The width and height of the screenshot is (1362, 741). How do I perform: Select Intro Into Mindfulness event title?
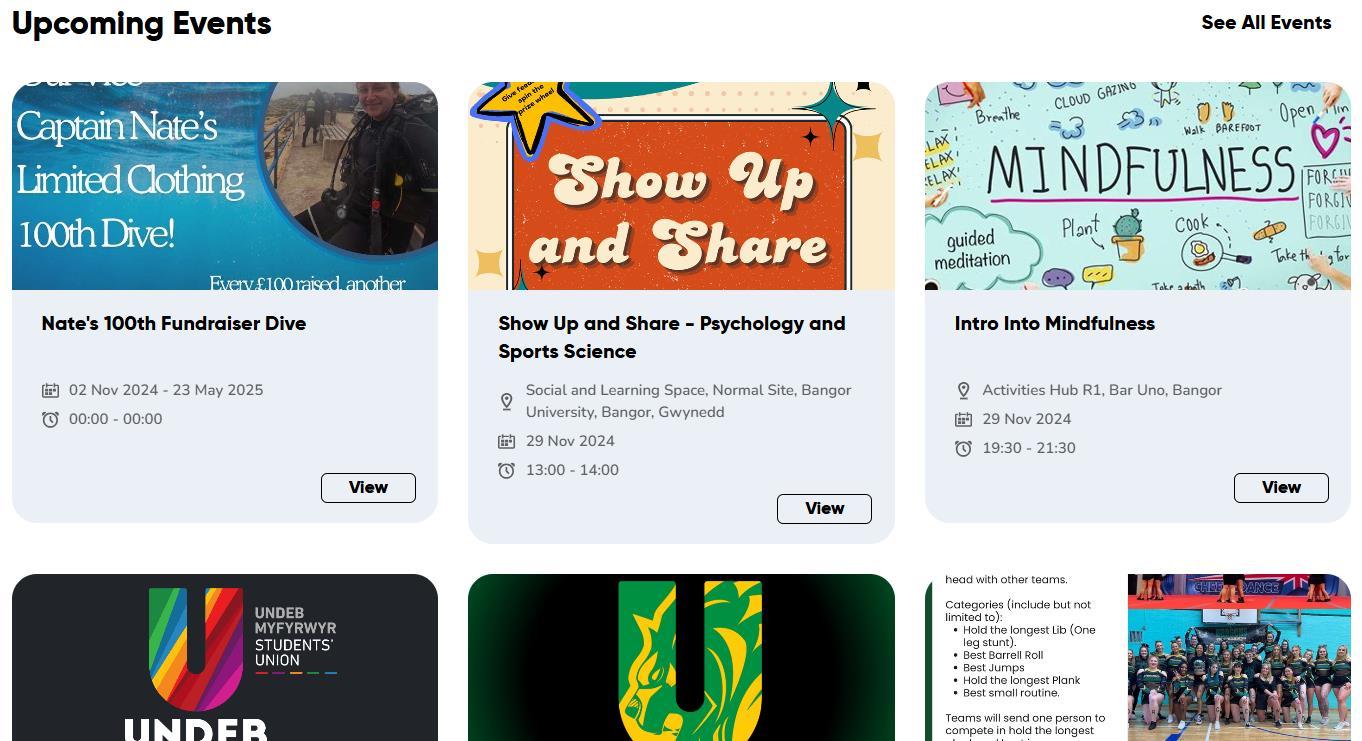[x=1055, y=323]
